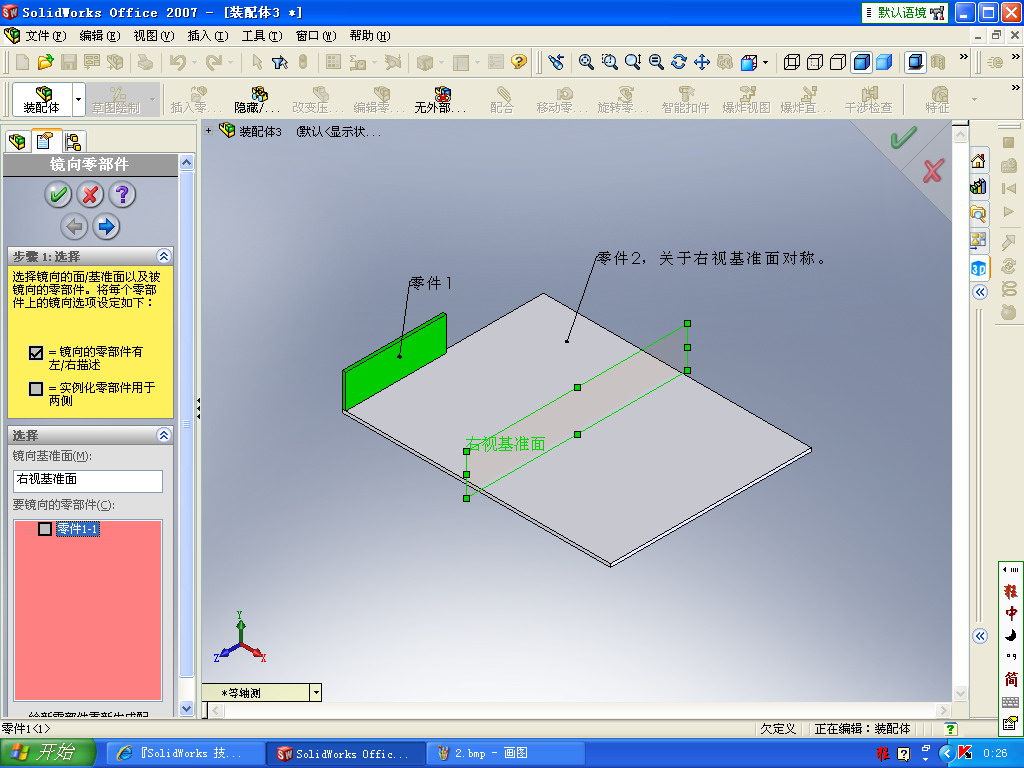The height and width of the screenshot is (768, 1024).
Task: Click the Rotate View icon
Action: pos(679,62)
